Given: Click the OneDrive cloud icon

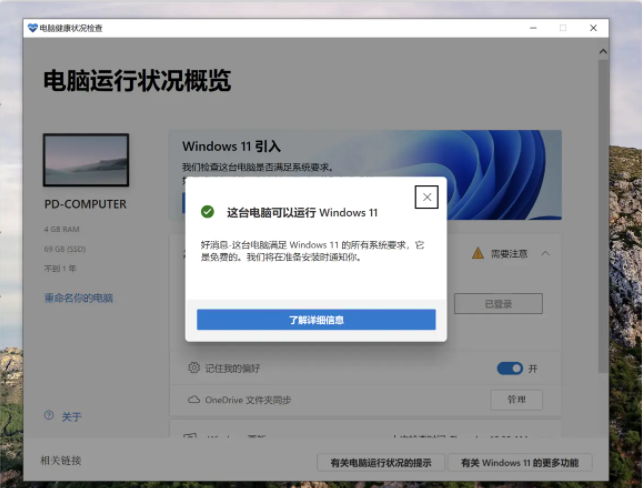Looking at the screenshot, I should pos(194,400).
